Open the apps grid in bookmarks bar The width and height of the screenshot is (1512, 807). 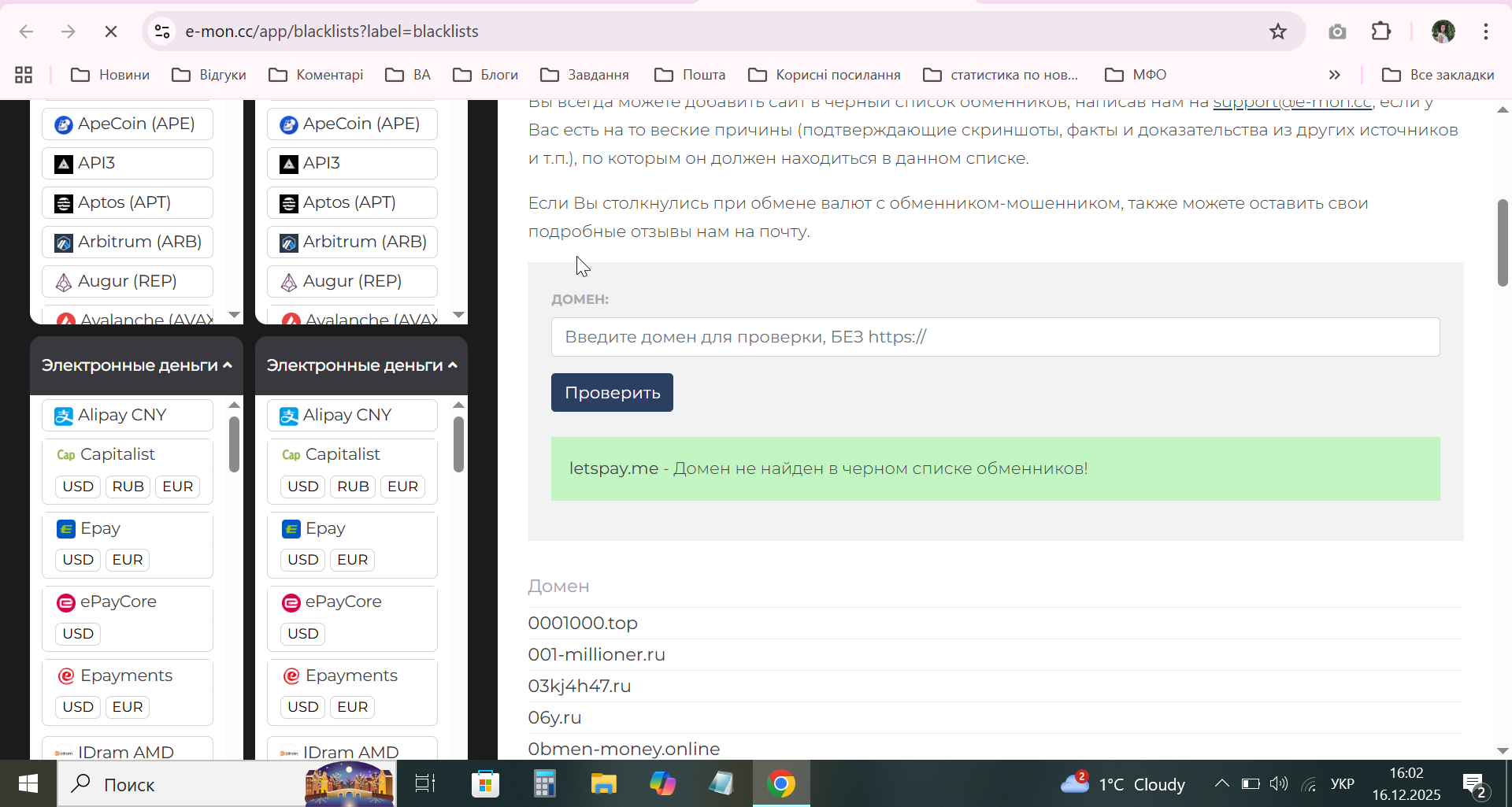[24, 75]
